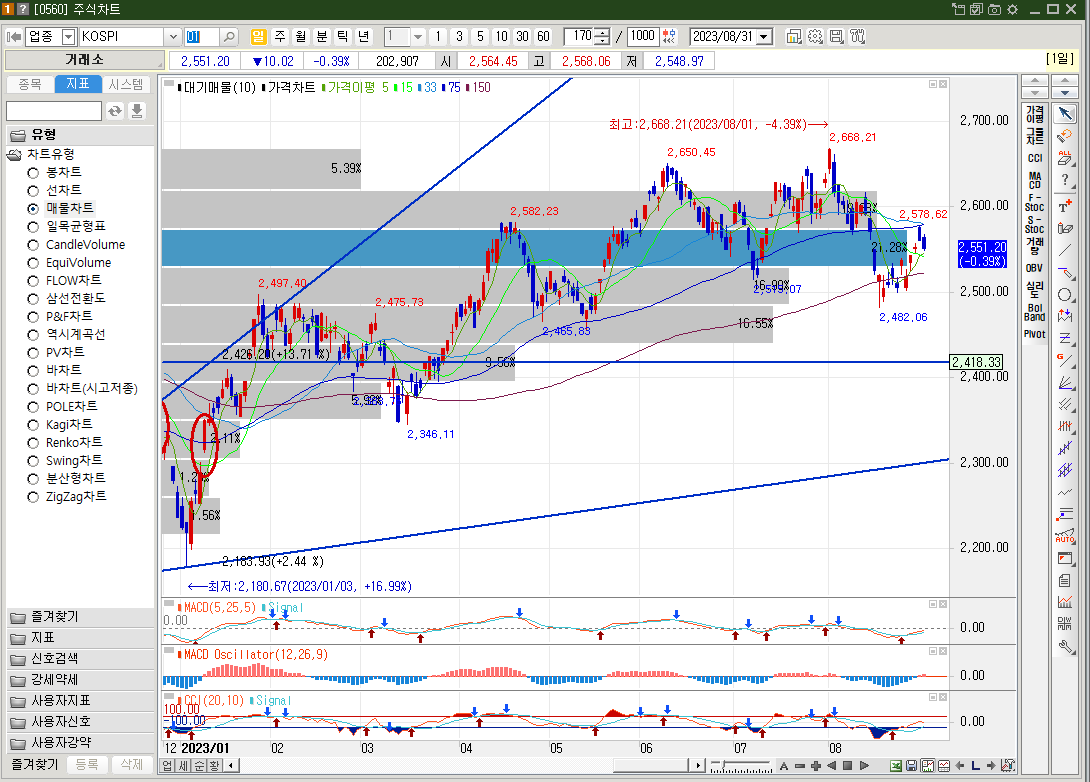Expand the 강세약세 folder

pos(79,680)
